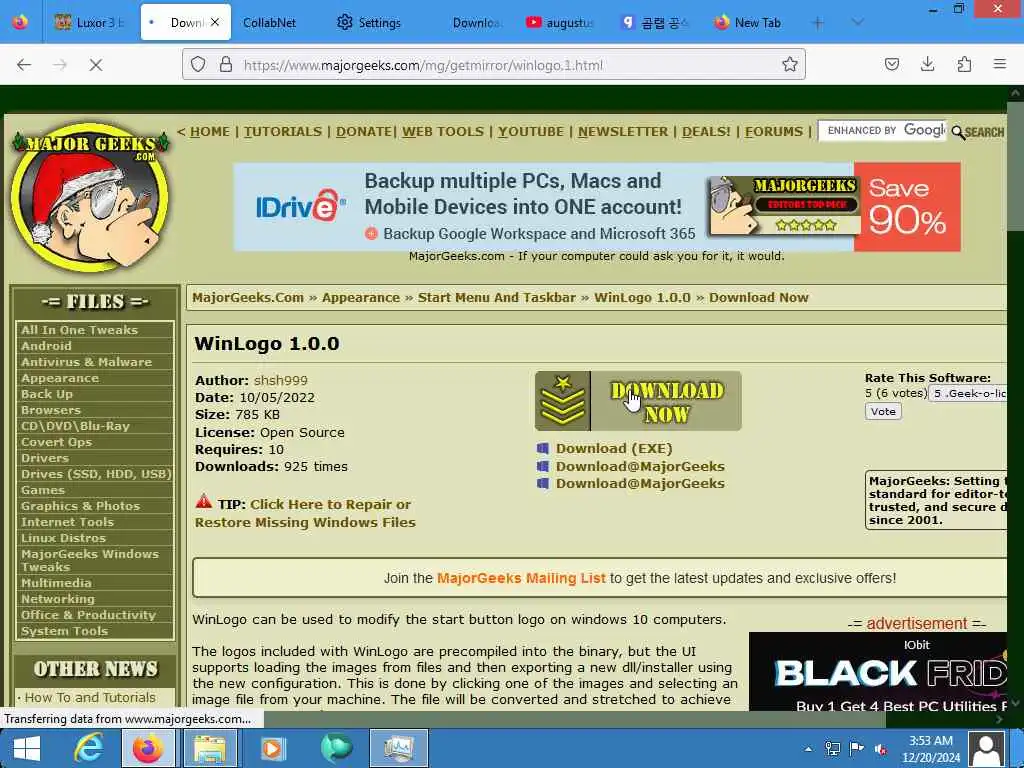The width and height of the screenshot is (1024, 768).
Task: Launch Internet Explorer from taskbar
Action: tap(88, 748)
